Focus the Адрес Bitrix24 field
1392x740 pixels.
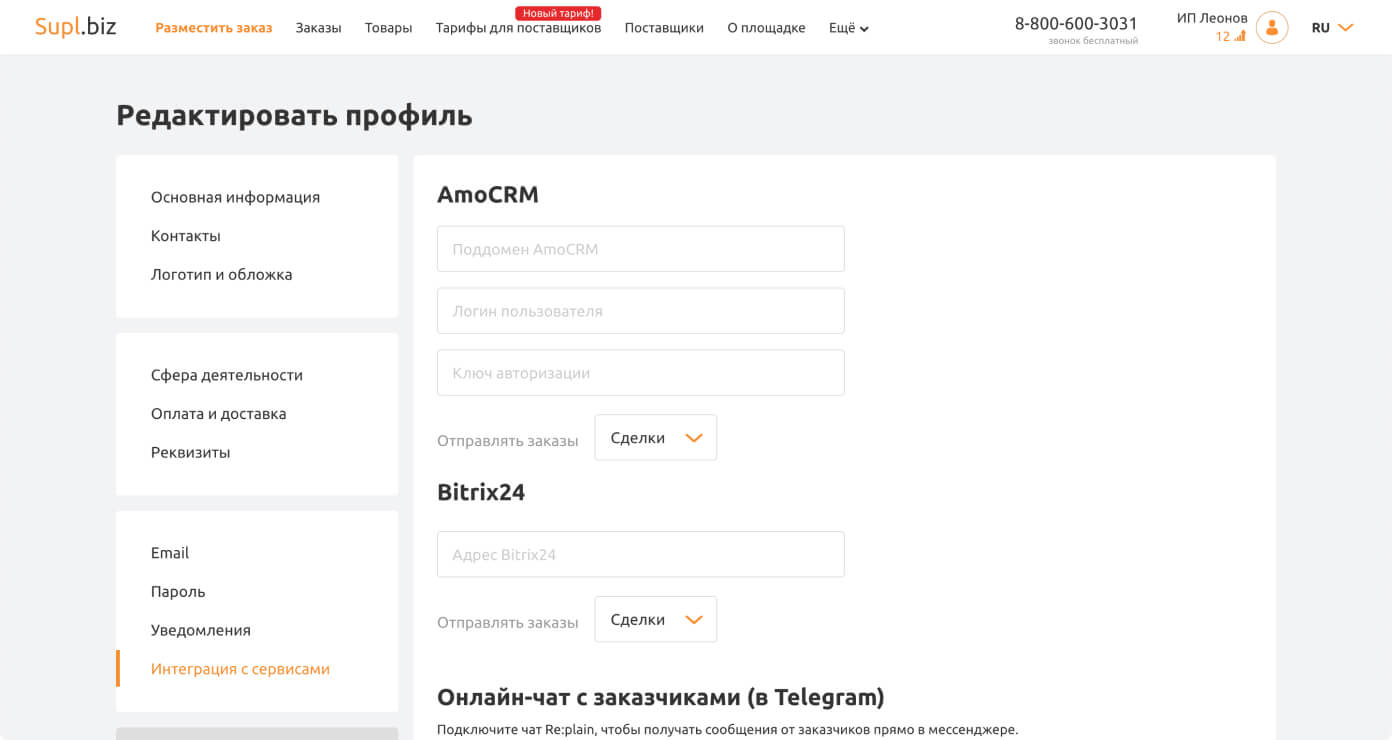click(x=641, y=554)
